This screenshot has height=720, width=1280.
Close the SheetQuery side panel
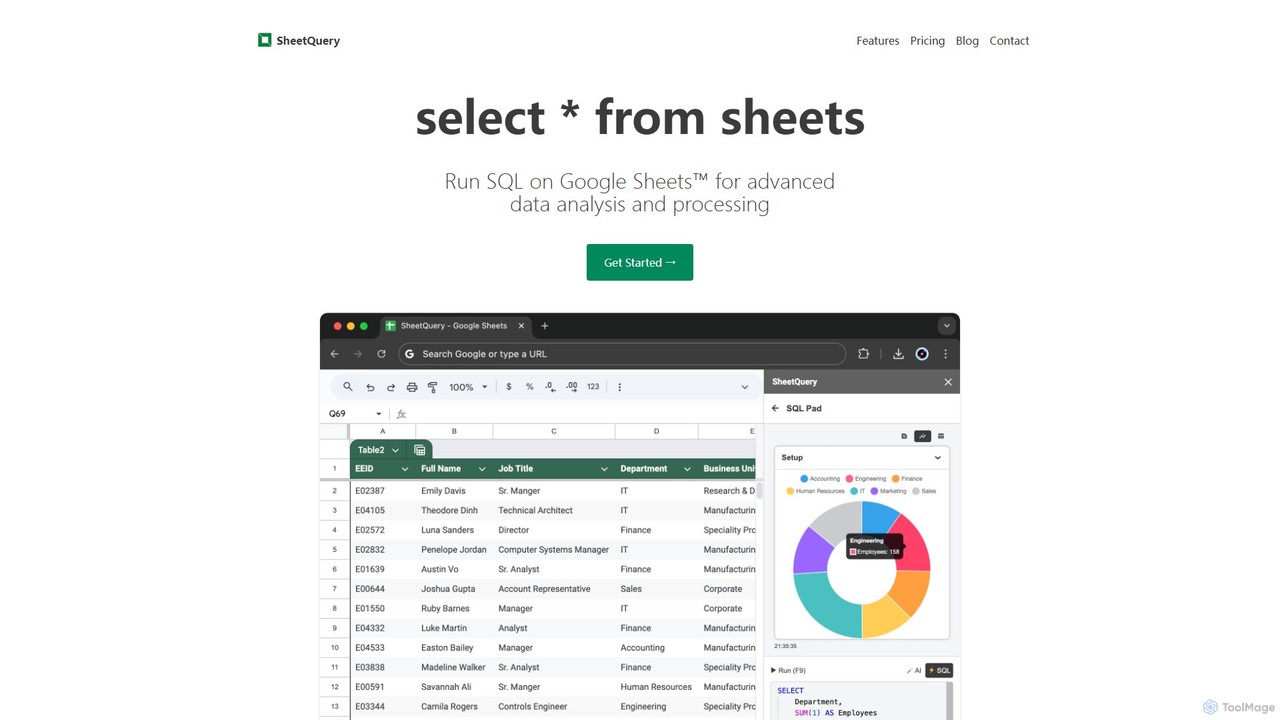click(948, 382)
